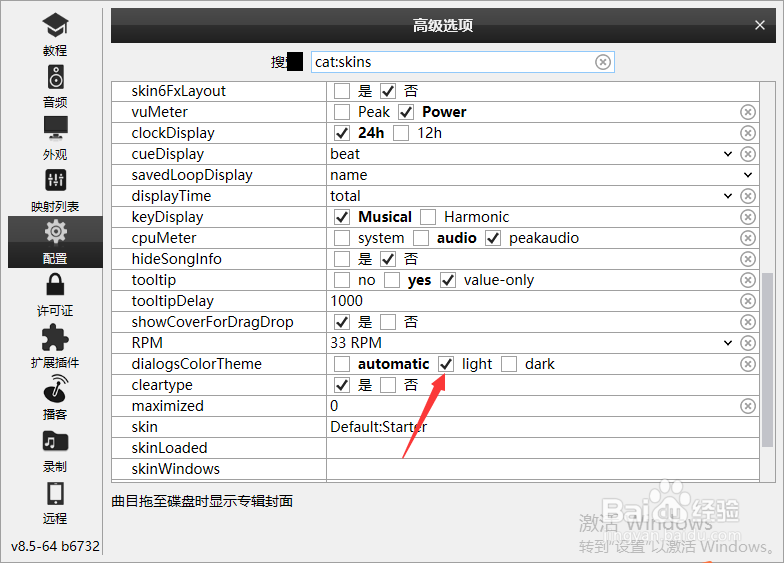Reset RPM to default
The image size is (784, 563).
(x=748, y=343)
